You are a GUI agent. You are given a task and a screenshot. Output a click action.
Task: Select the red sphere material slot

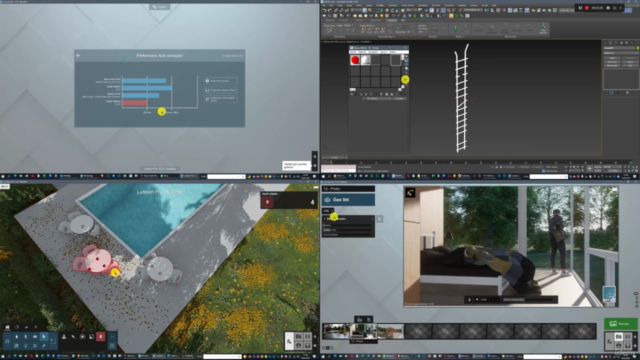pos(355,60)
